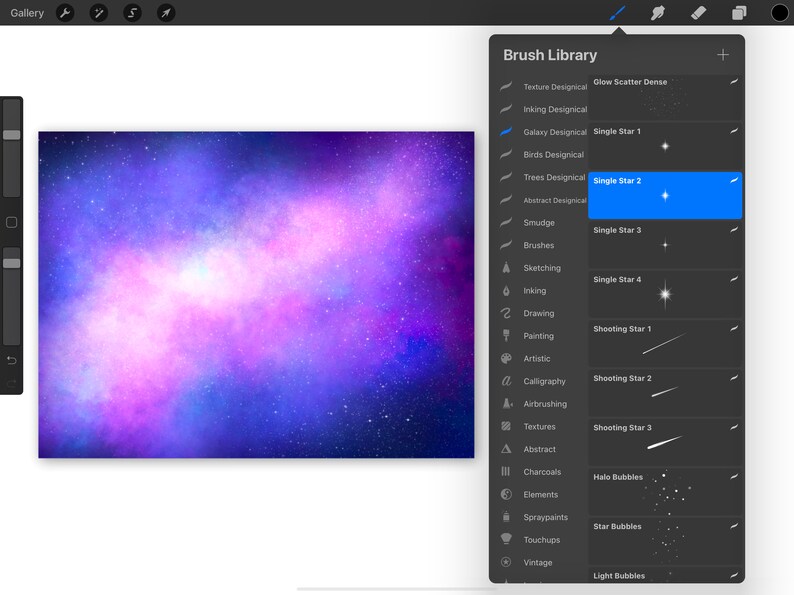The height and width of the screenshot is (595, 794).
Task: Open the Actions wrench menu
Action: tap(65, 13)
